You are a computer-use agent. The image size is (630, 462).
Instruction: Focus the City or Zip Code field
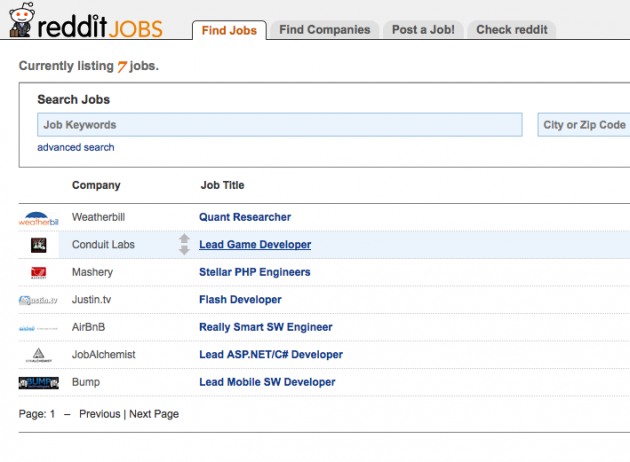[584, 125]
